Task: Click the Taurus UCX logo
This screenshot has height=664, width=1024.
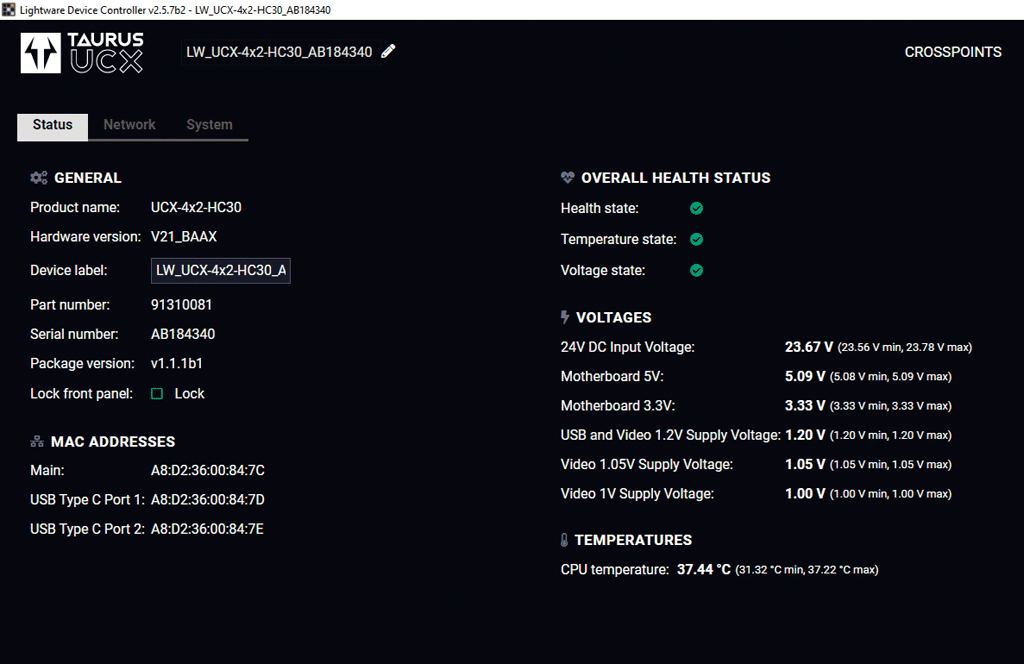Action: tap(82, 52)
